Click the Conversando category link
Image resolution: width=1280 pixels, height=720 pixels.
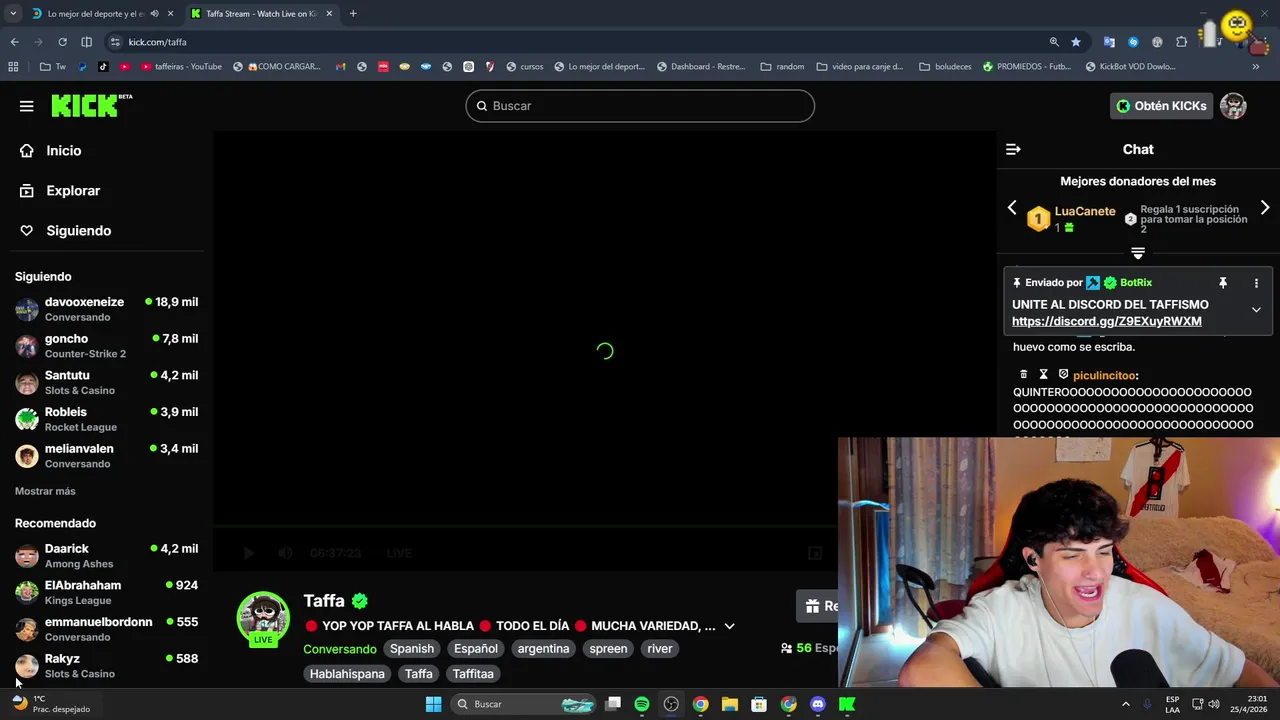340,649
